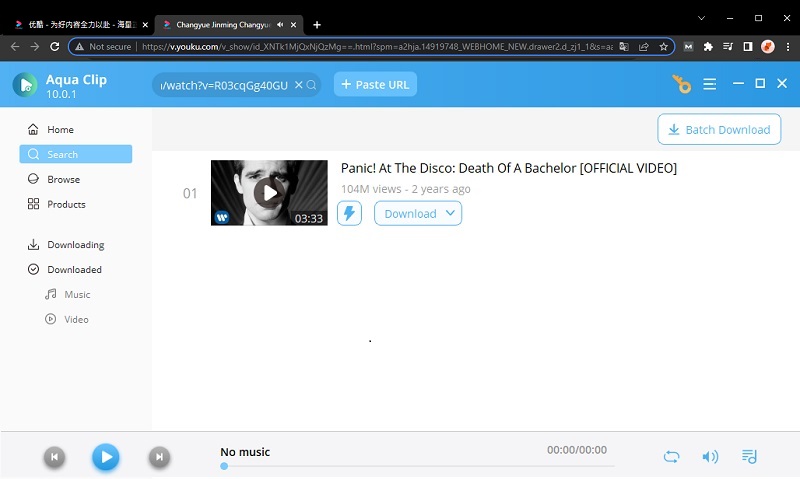Go back in the browser
Viewport: 800px width, 479px height.
[15, 46]
